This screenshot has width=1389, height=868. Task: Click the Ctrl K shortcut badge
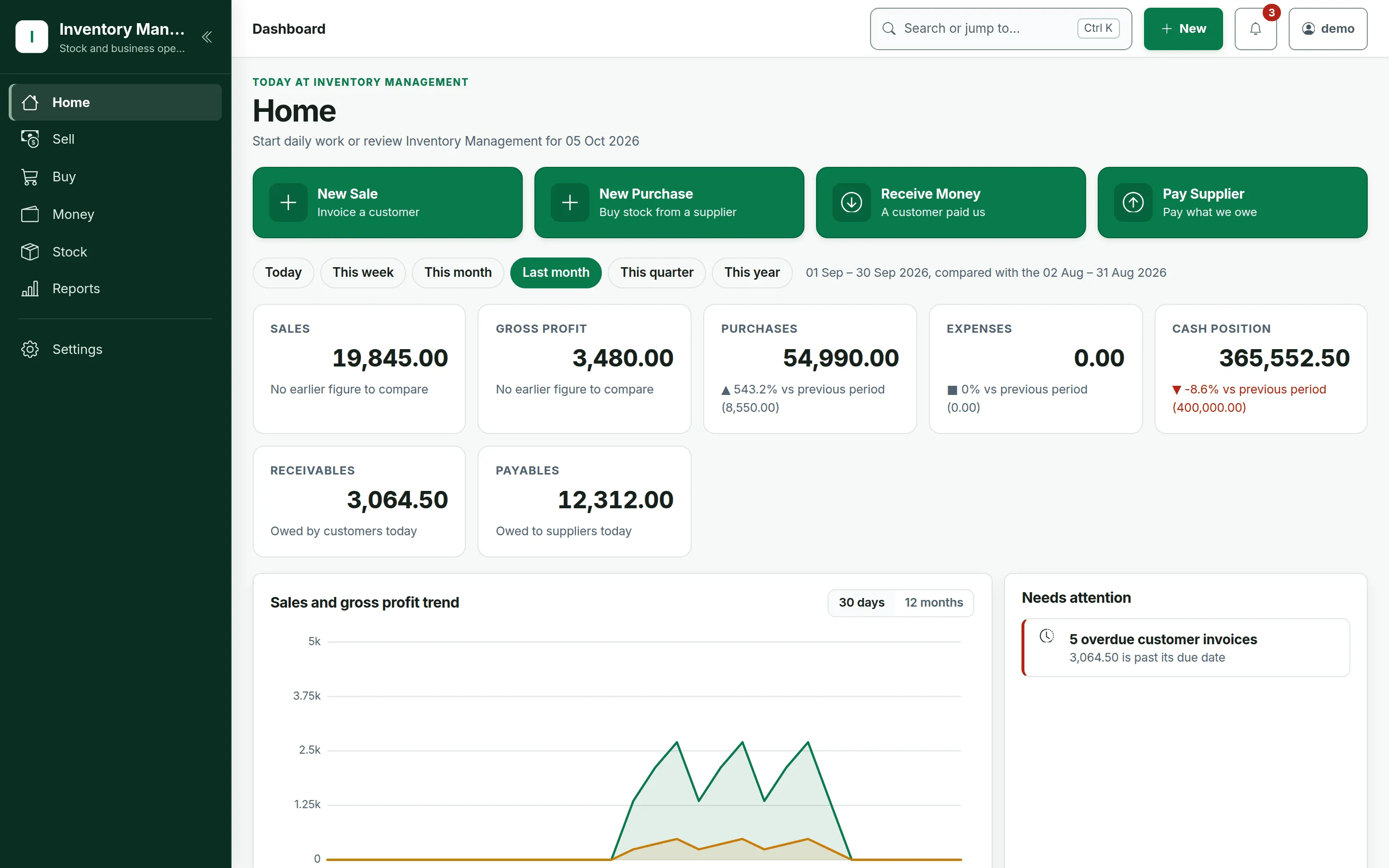point(1098,29)
